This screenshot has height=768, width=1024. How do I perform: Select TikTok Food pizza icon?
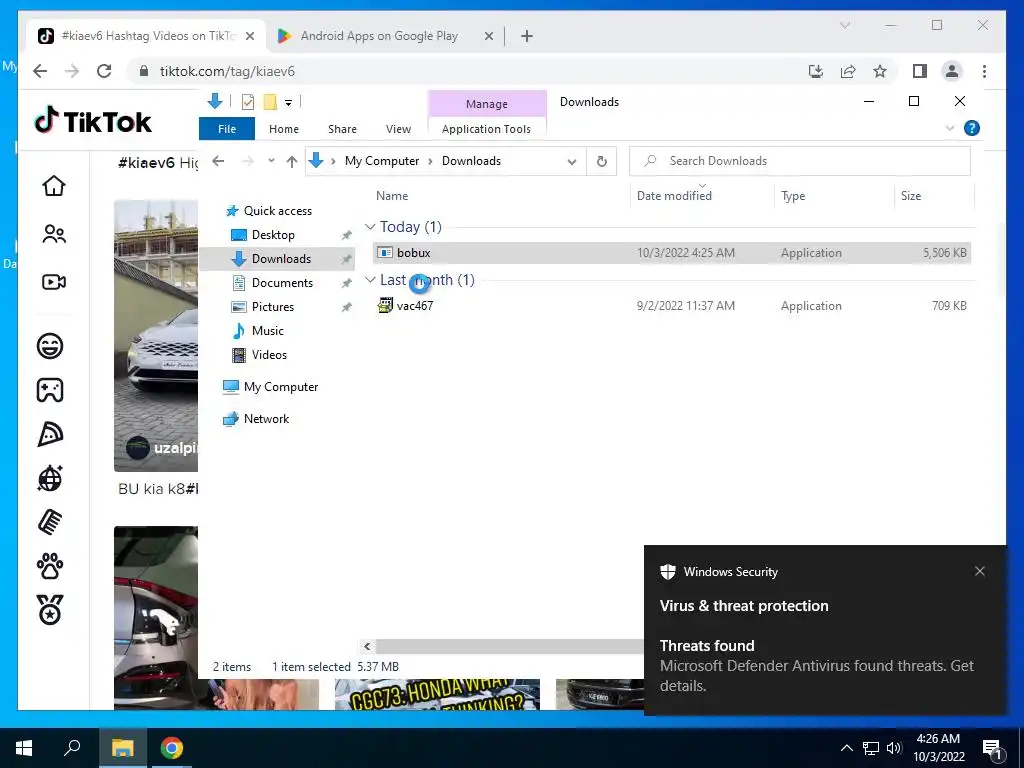(50, 434)
